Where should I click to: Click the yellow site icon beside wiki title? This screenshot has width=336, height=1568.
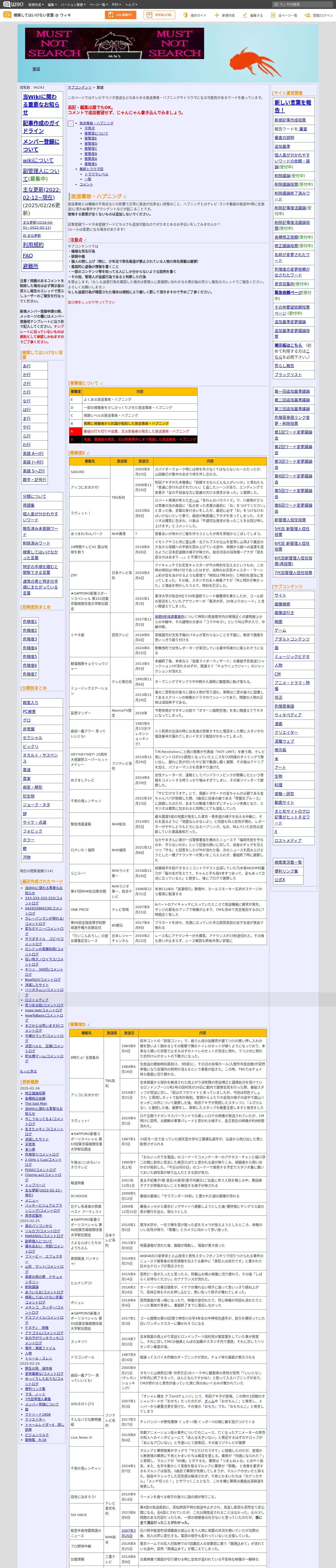(x=7, y=15)
